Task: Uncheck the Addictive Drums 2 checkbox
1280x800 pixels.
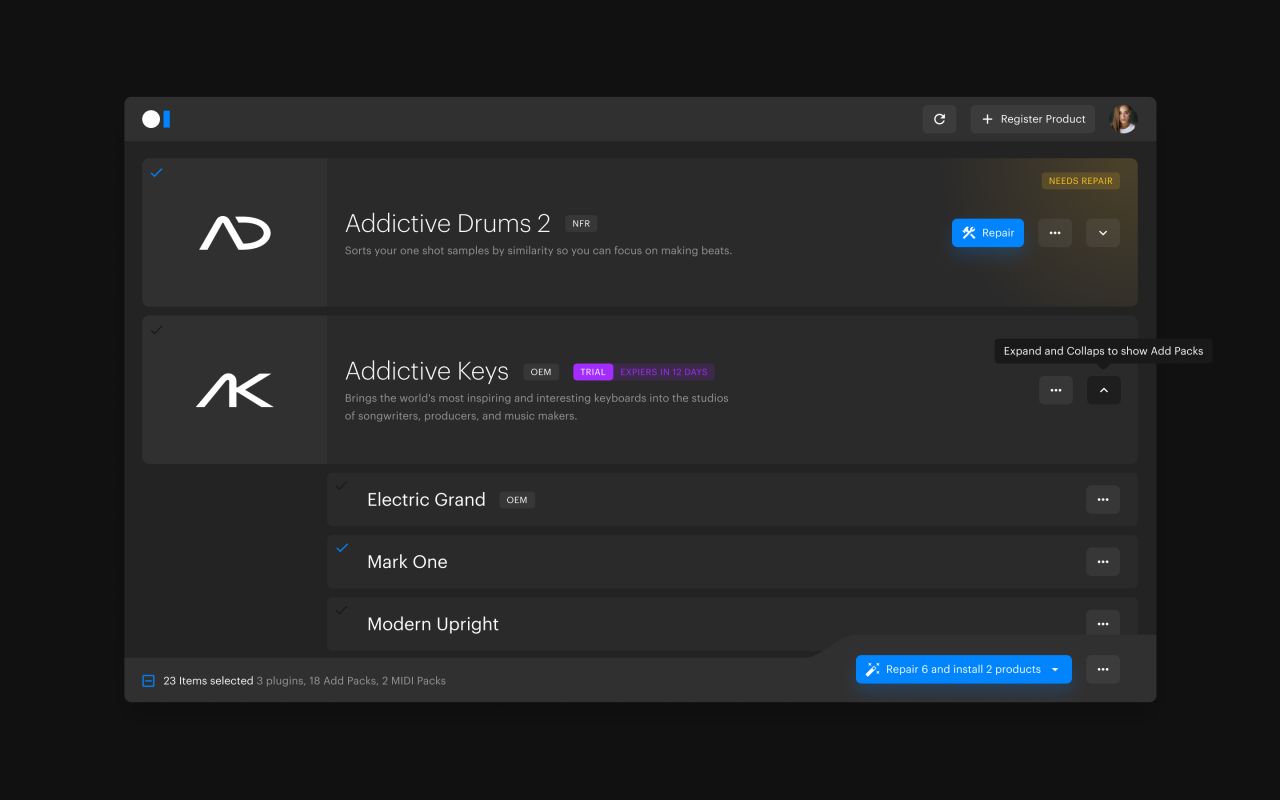Action: (x=156, y=173)
